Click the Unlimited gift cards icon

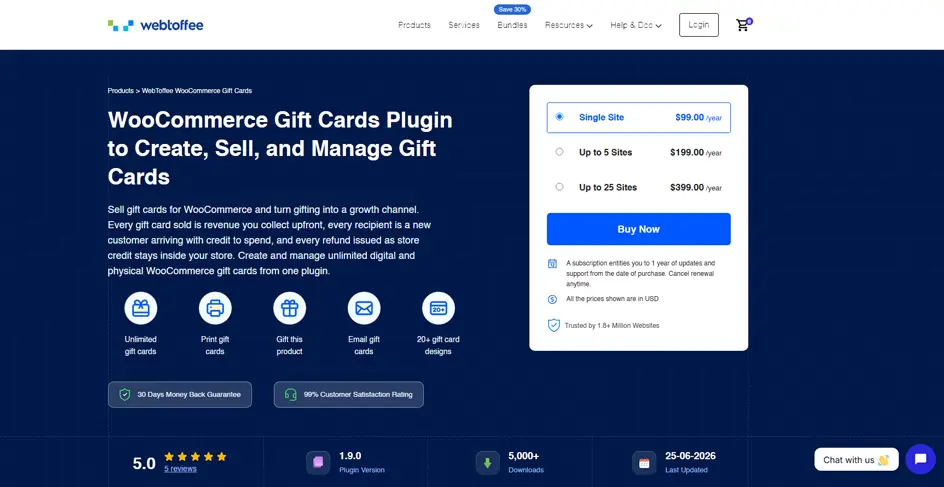[141, 308]
